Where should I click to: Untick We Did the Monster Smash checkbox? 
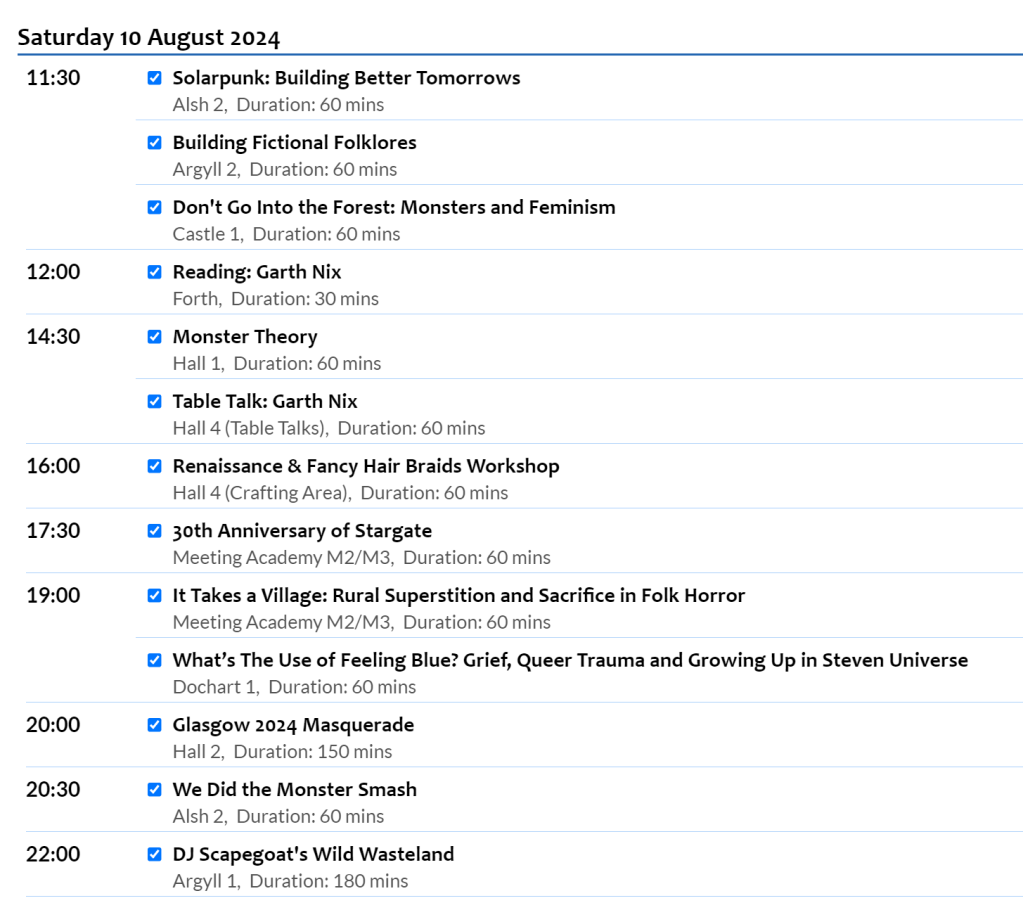[x=154, y=790]
